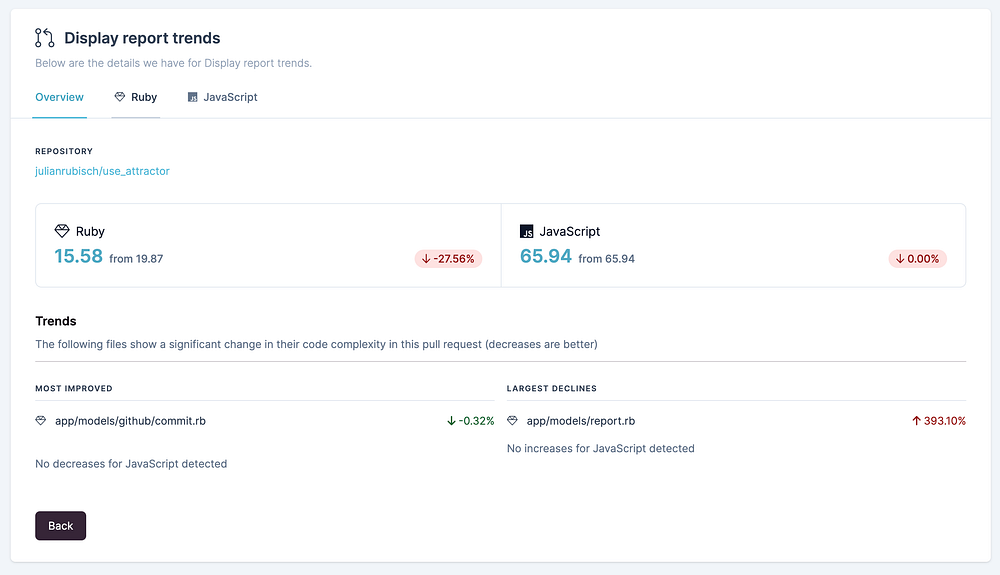Click the JavaScript logo icon in the tab bar
The width and height of the screenshot is (1000, 575).
(x=192, y=98)
